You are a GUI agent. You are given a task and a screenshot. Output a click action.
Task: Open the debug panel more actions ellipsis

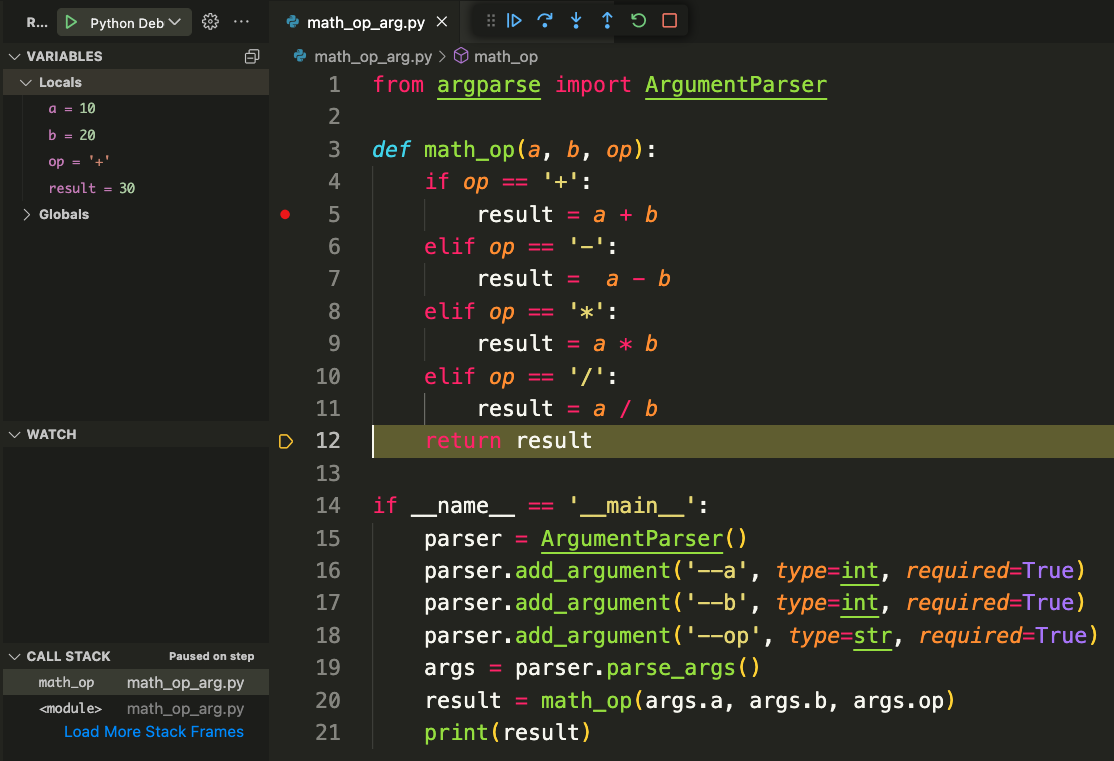[x=242, y=22]
